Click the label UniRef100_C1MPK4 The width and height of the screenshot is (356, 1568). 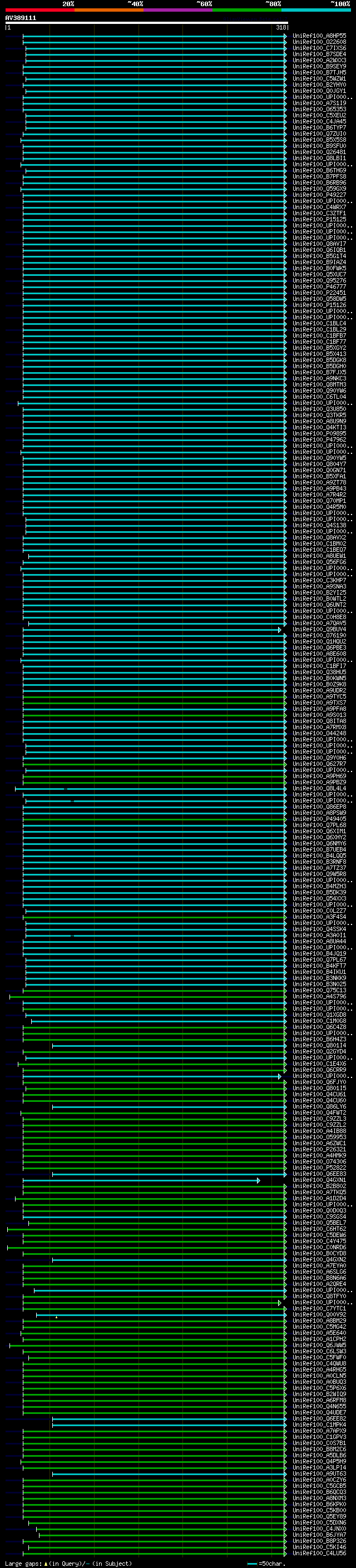(319, 1424)
